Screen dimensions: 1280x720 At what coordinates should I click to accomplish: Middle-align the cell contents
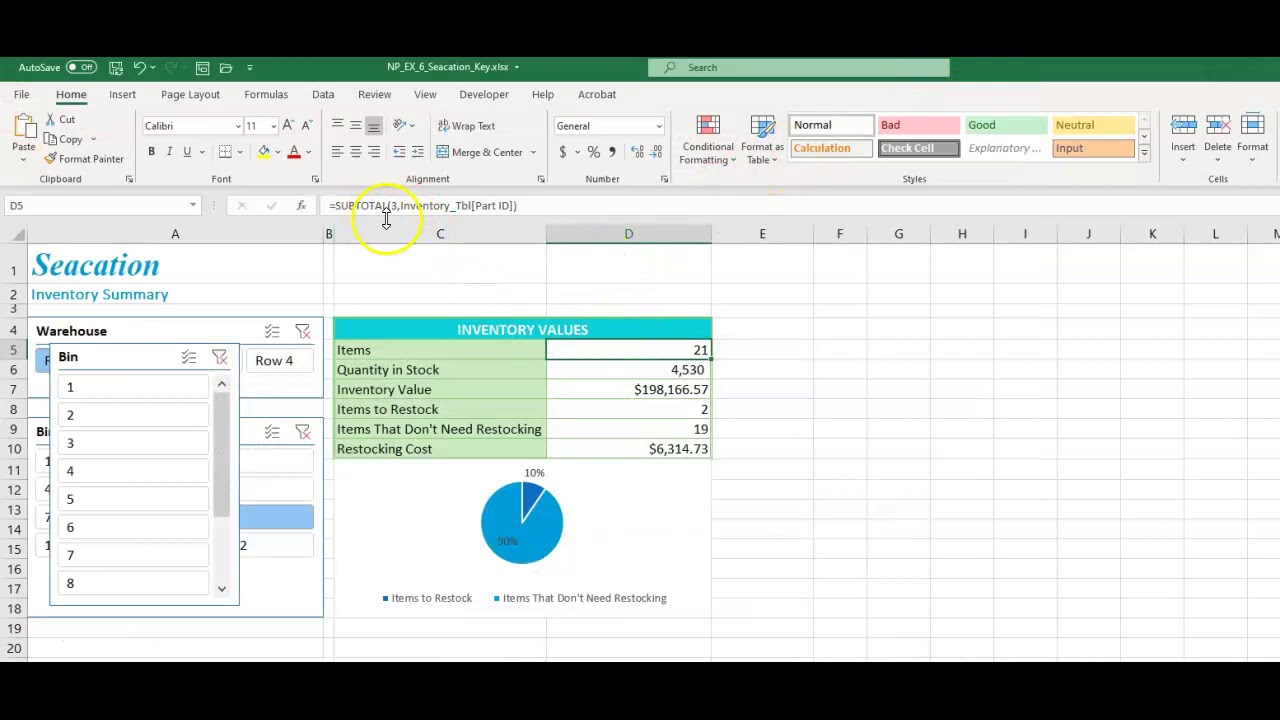point(355,125)
